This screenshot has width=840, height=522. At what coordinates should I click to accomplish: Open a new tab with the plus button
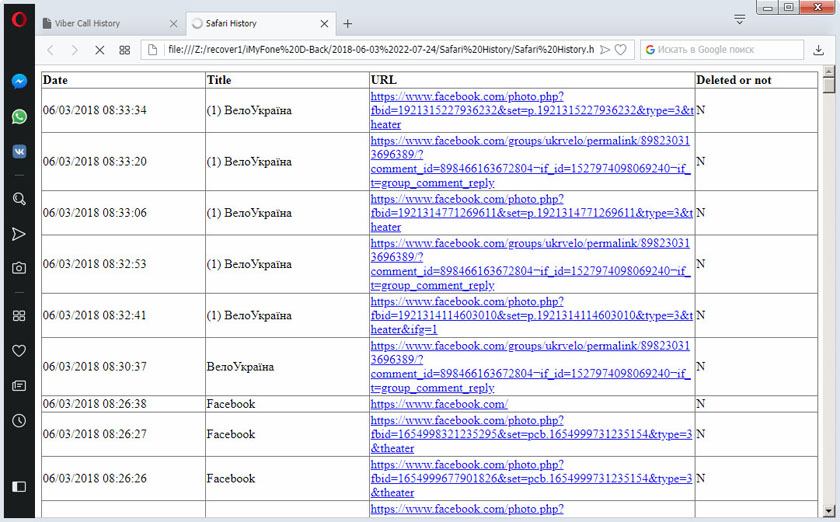pos(348,24)
